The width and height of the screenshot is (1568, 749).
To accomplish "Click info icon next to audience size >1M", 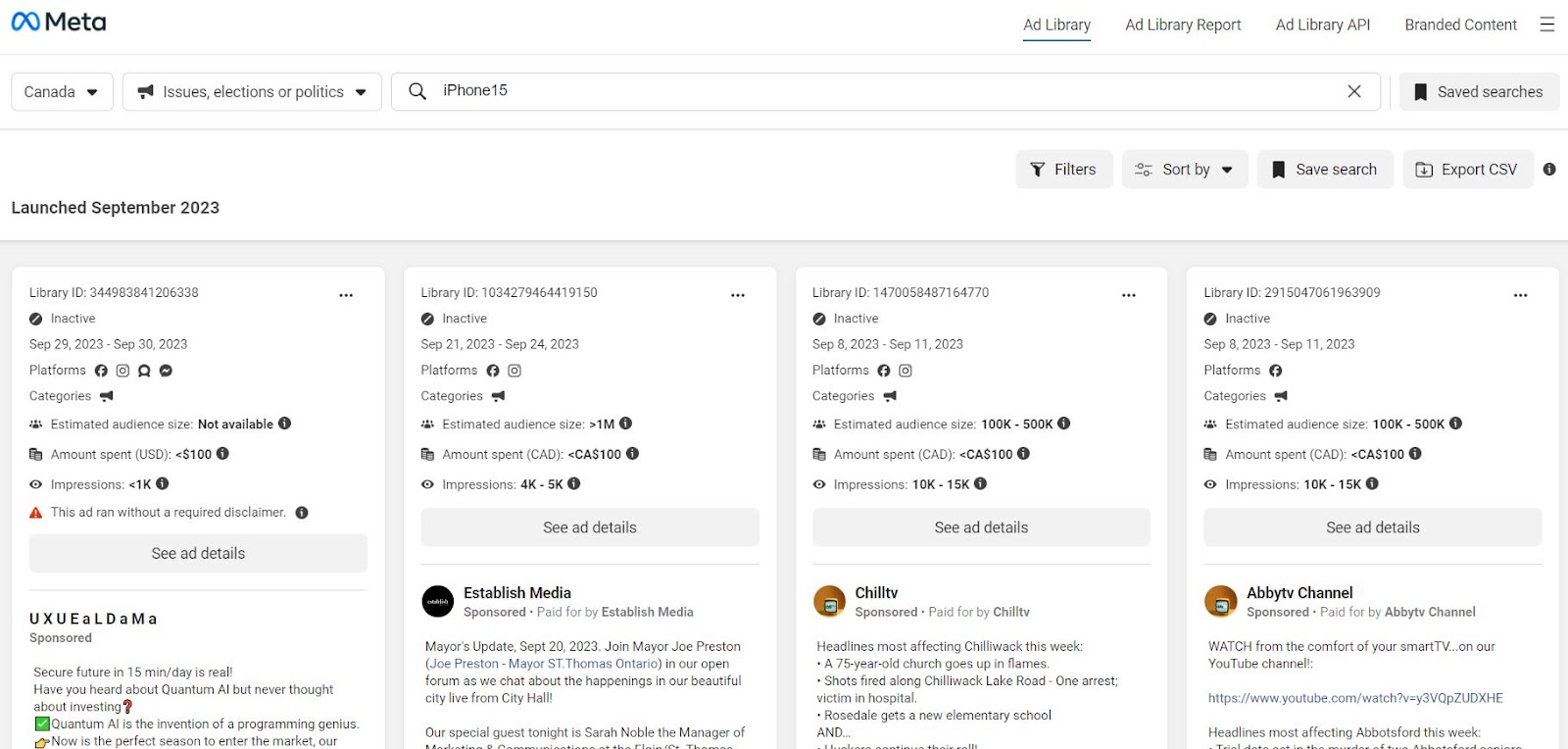I will click(625, 424).
